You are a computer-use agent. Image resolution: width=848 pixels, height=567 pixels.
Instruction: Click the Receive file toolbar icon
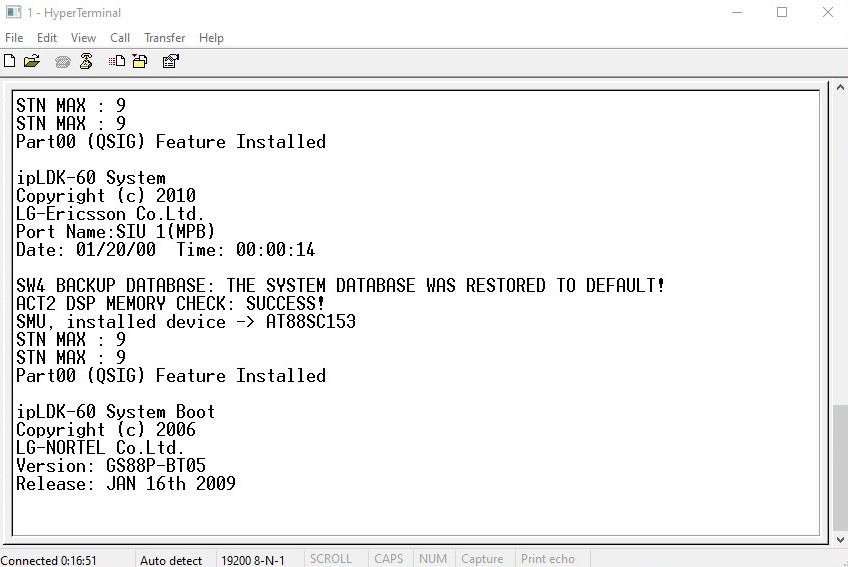(140, 61)
